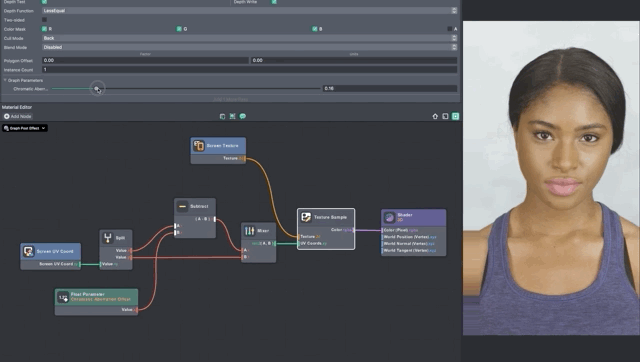
Task: Click Chromatic Aberration Offset label on Float node
Action: 101,300
